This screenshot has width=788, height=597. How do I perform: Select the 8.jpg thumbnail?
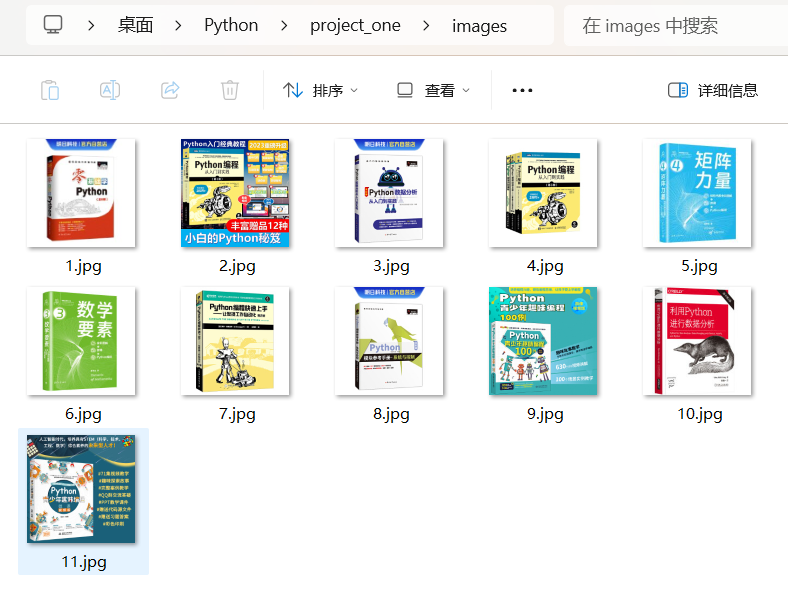click(389, 341)
